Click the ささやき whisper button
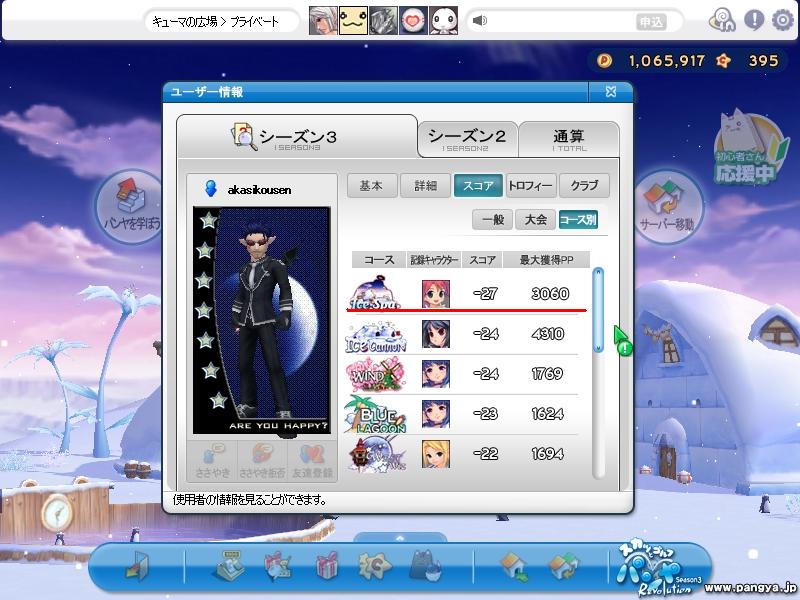This screenshot has width=800, height=600. coord(213,461)
